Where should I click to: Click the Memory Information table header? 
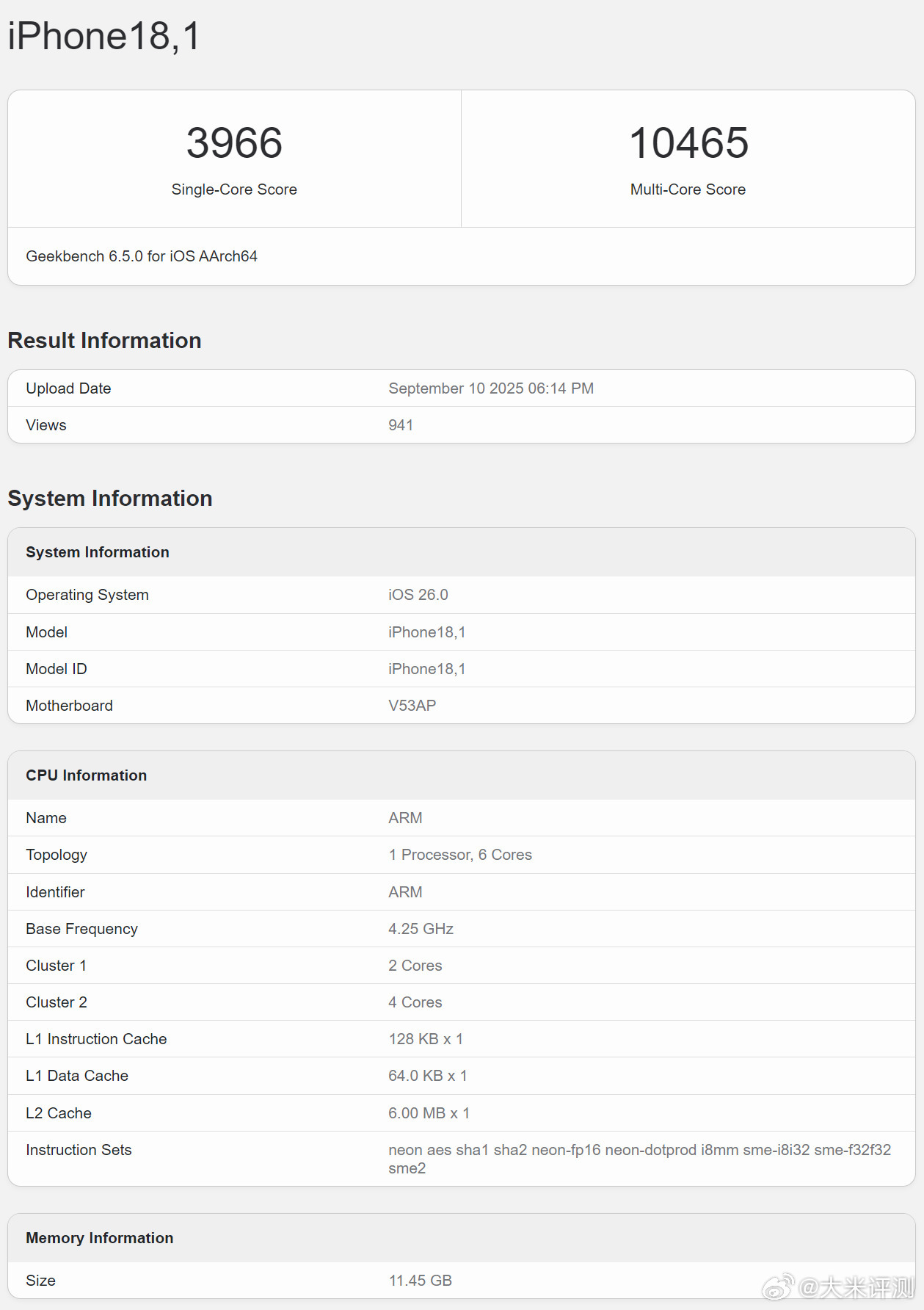(x=462, y=1238)
